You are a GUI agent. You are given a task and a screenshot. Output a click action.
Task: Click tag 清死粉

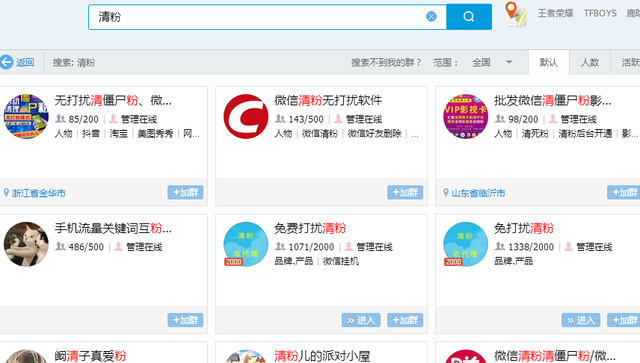click(x=535, y=134)
